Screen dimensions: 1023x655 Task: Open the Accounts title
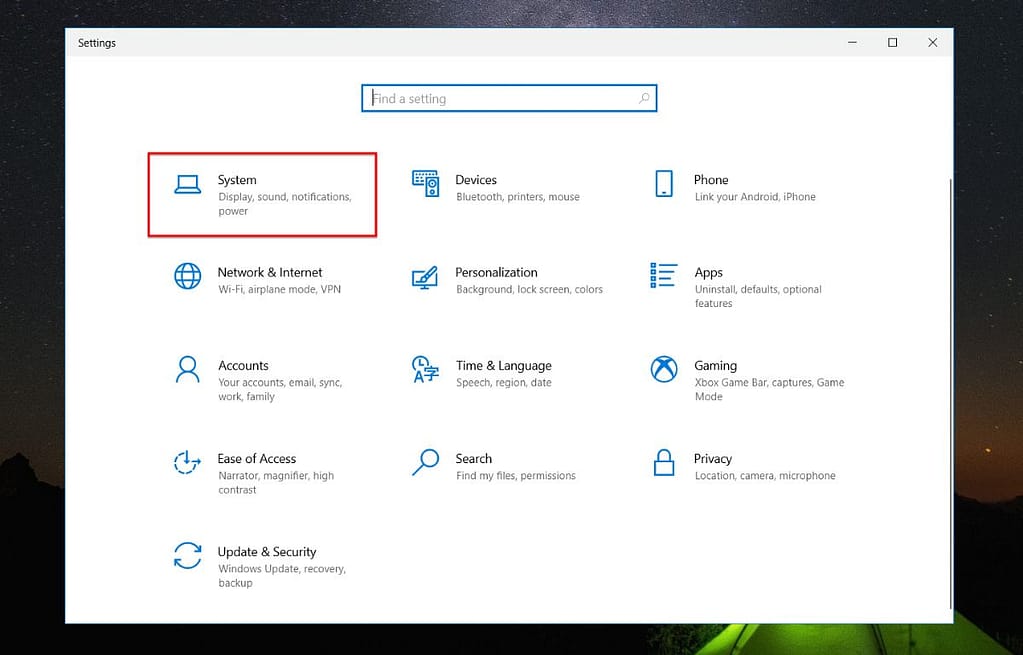(x=243, y=365)
